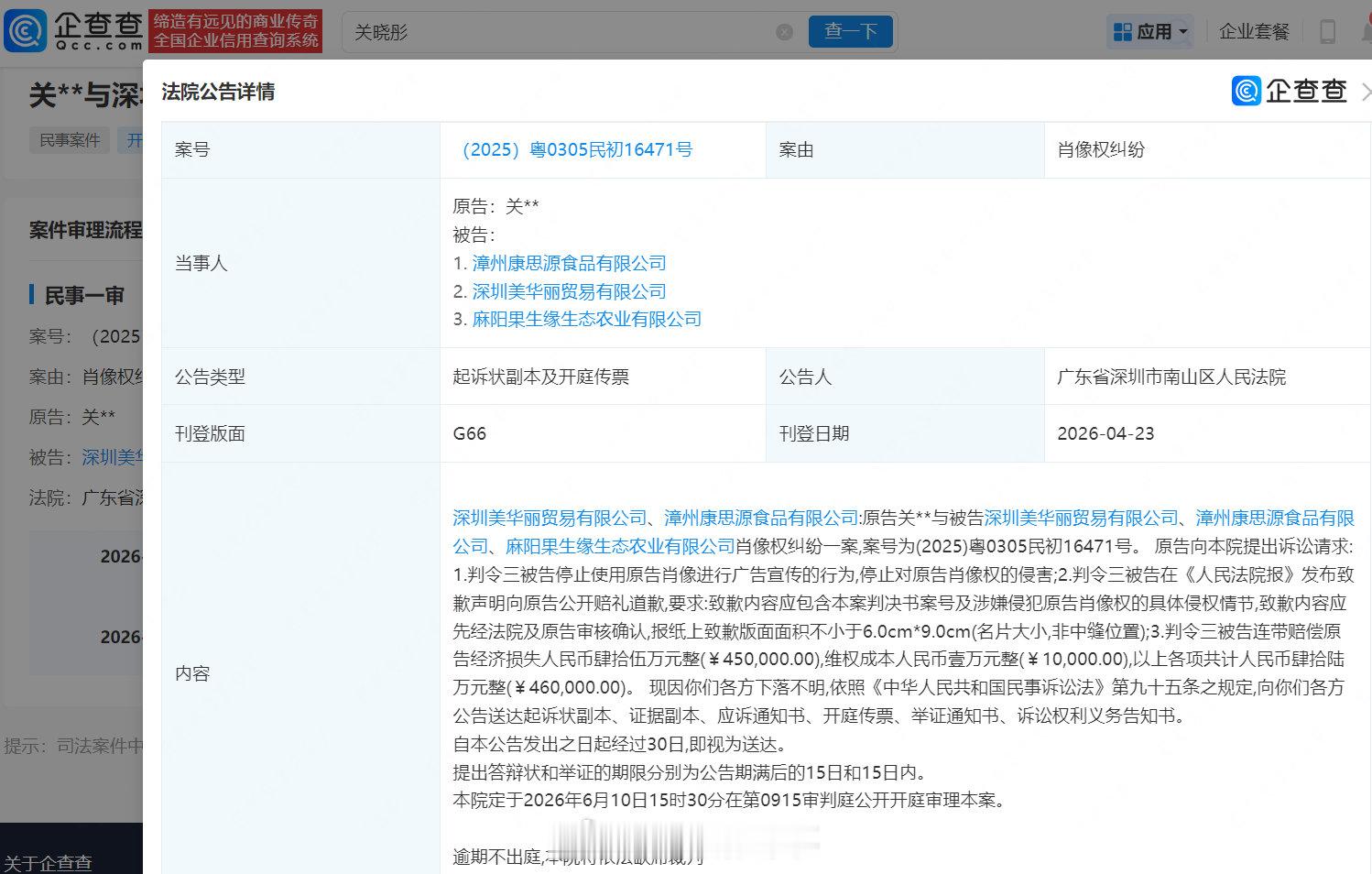Click the mobile phone app icon
Screen dimensions: 1372x874
point(1327,30)
